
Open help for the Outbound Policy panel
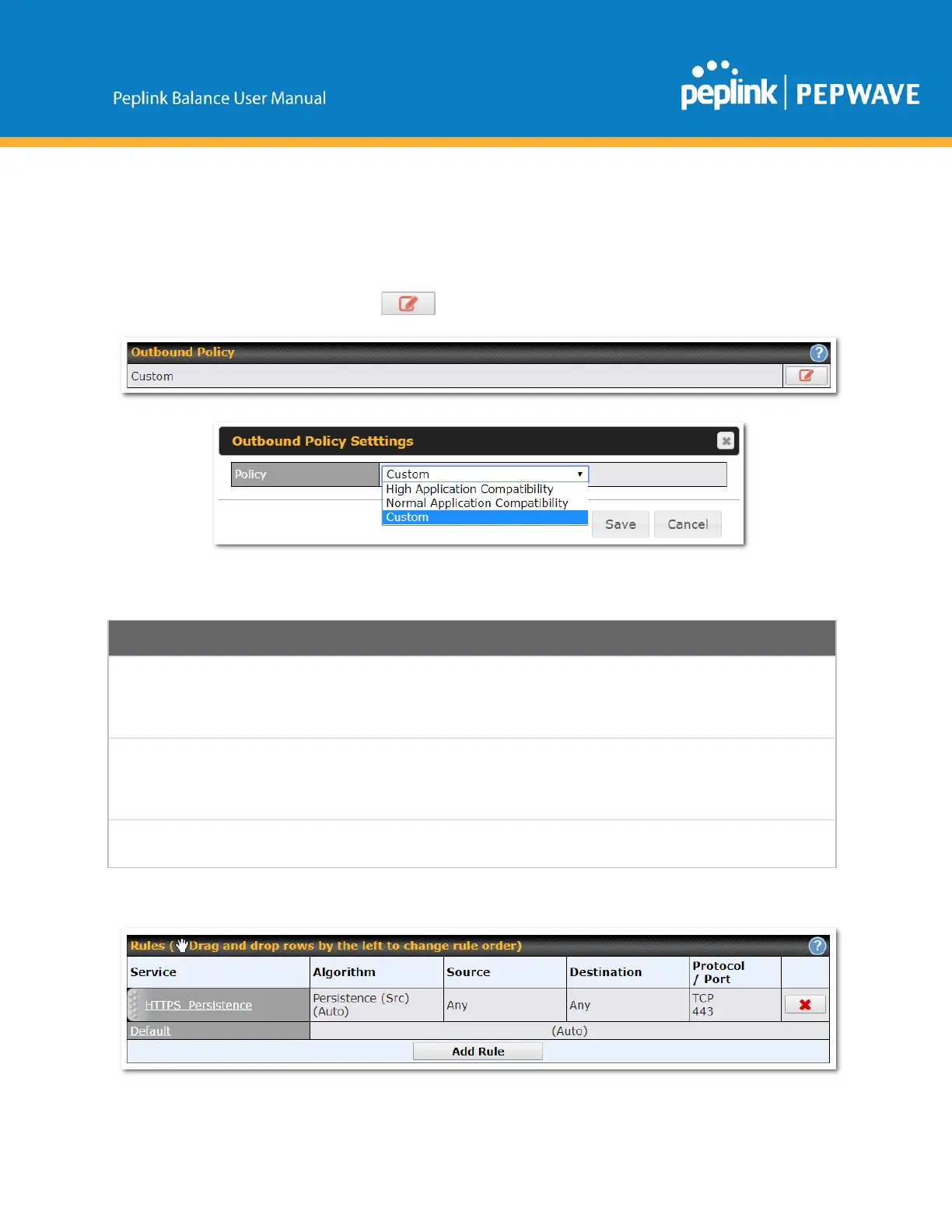pyautogui.click(x=818, y=353)
